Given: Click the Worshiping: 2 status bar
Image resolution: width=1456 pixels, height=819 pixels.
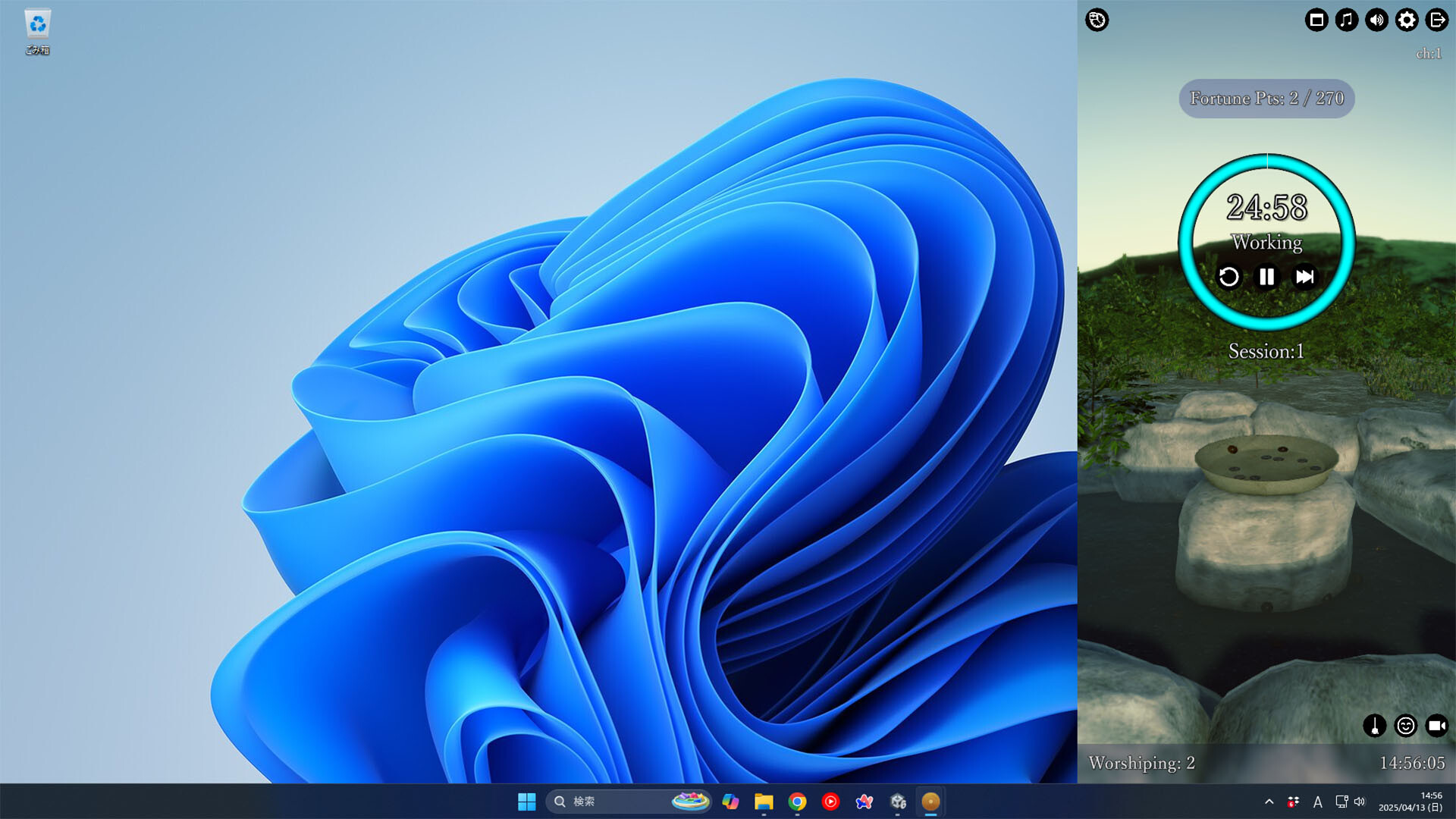Looking at the screenshot, I should tap(1141, 764).
